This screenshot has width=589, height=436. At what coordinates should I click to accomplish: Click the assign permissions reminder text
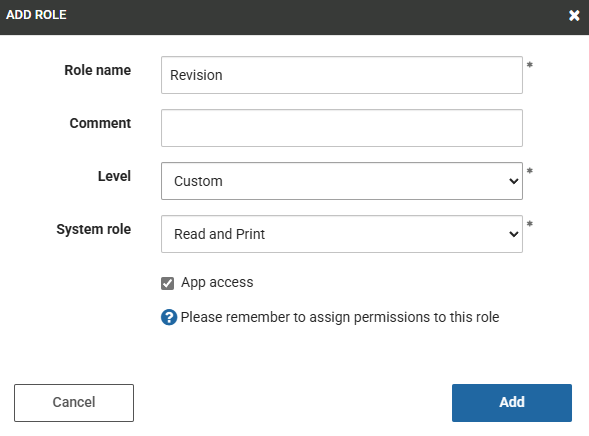tap(340, 317)
